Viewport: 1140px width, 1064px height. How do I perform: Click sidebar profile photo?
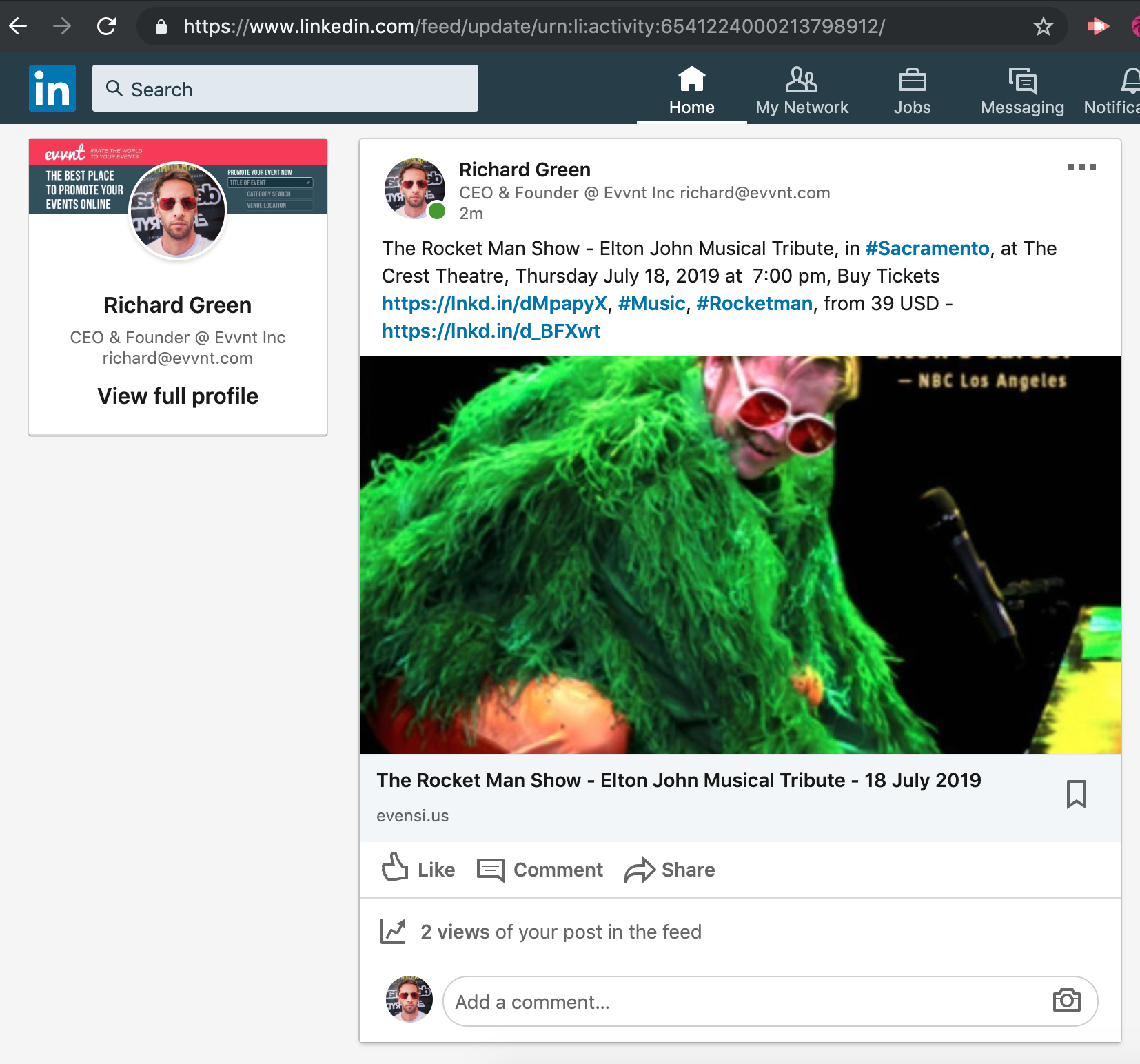178,210
